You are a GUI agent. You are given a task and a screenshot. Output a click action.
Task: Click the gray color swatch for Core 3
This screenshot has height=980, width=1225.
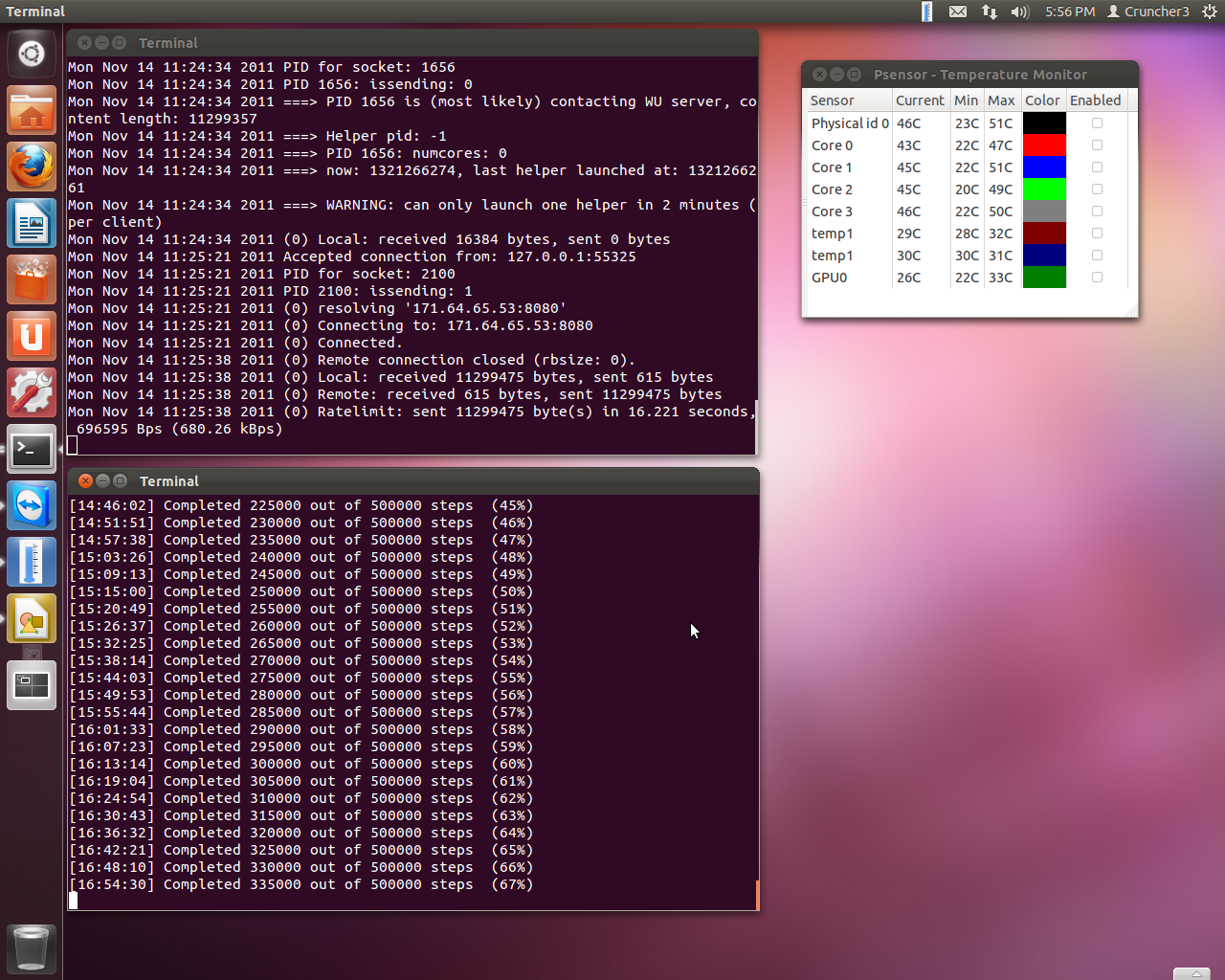[x=1044, y=212]
